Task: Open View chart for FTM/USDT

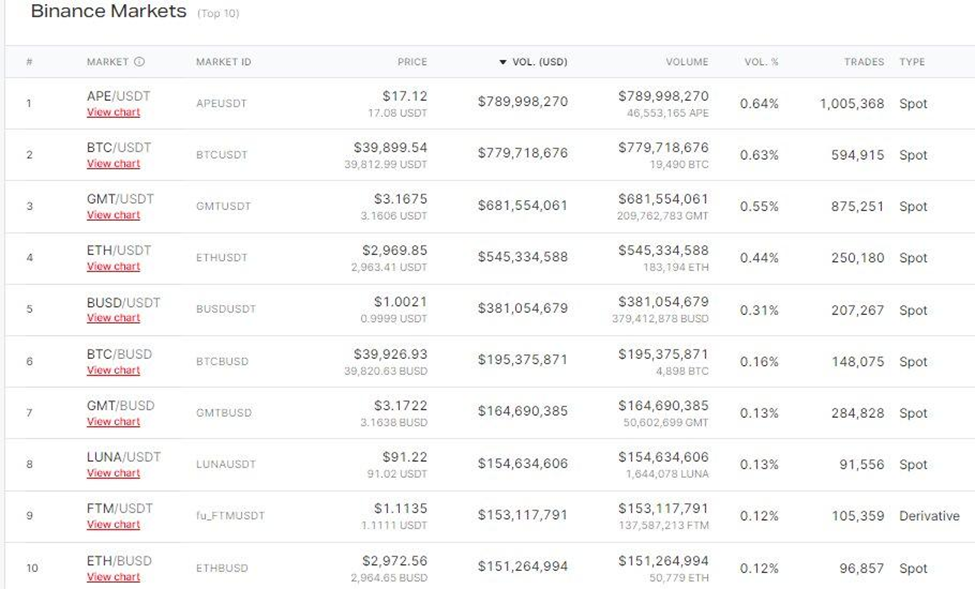Action: (113, 525)
